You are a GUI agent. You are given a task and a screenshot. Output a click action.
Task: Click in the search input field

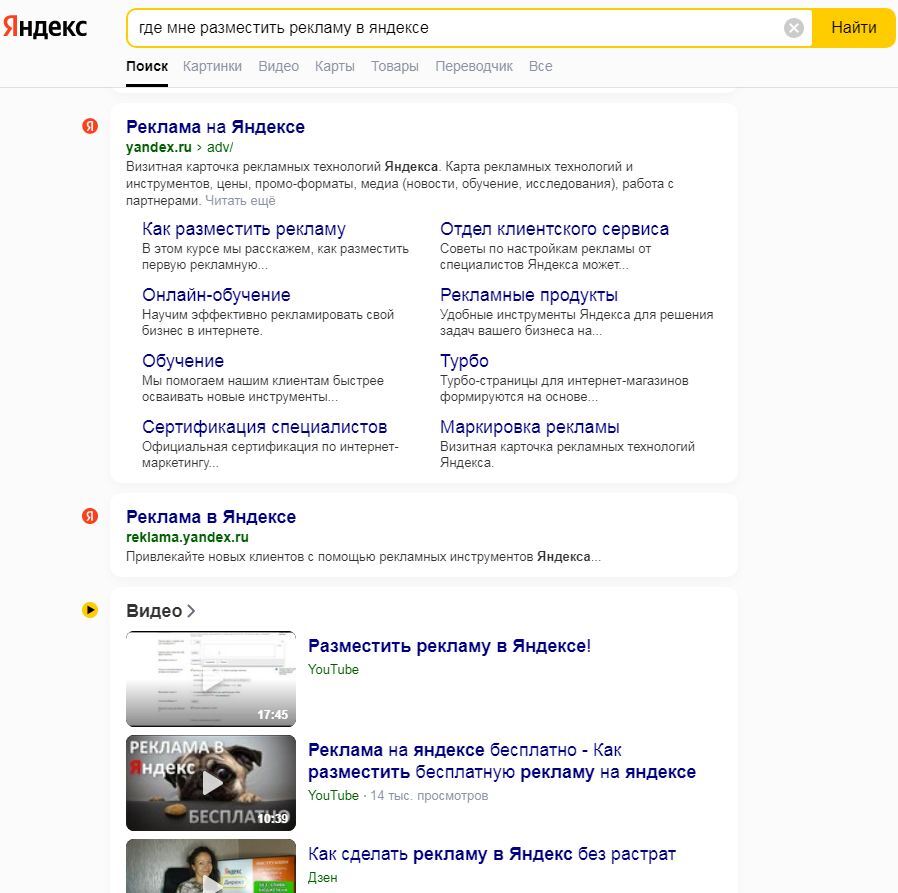coord(450,28)
